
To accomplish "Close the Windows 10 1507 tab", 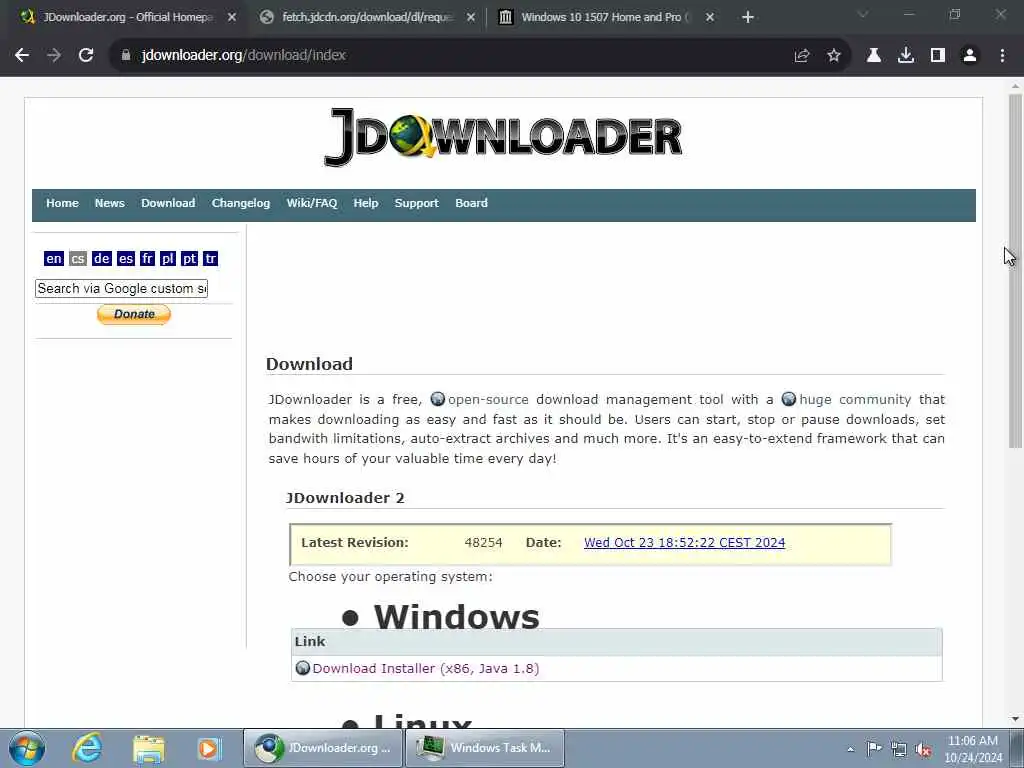I will 710,18.
